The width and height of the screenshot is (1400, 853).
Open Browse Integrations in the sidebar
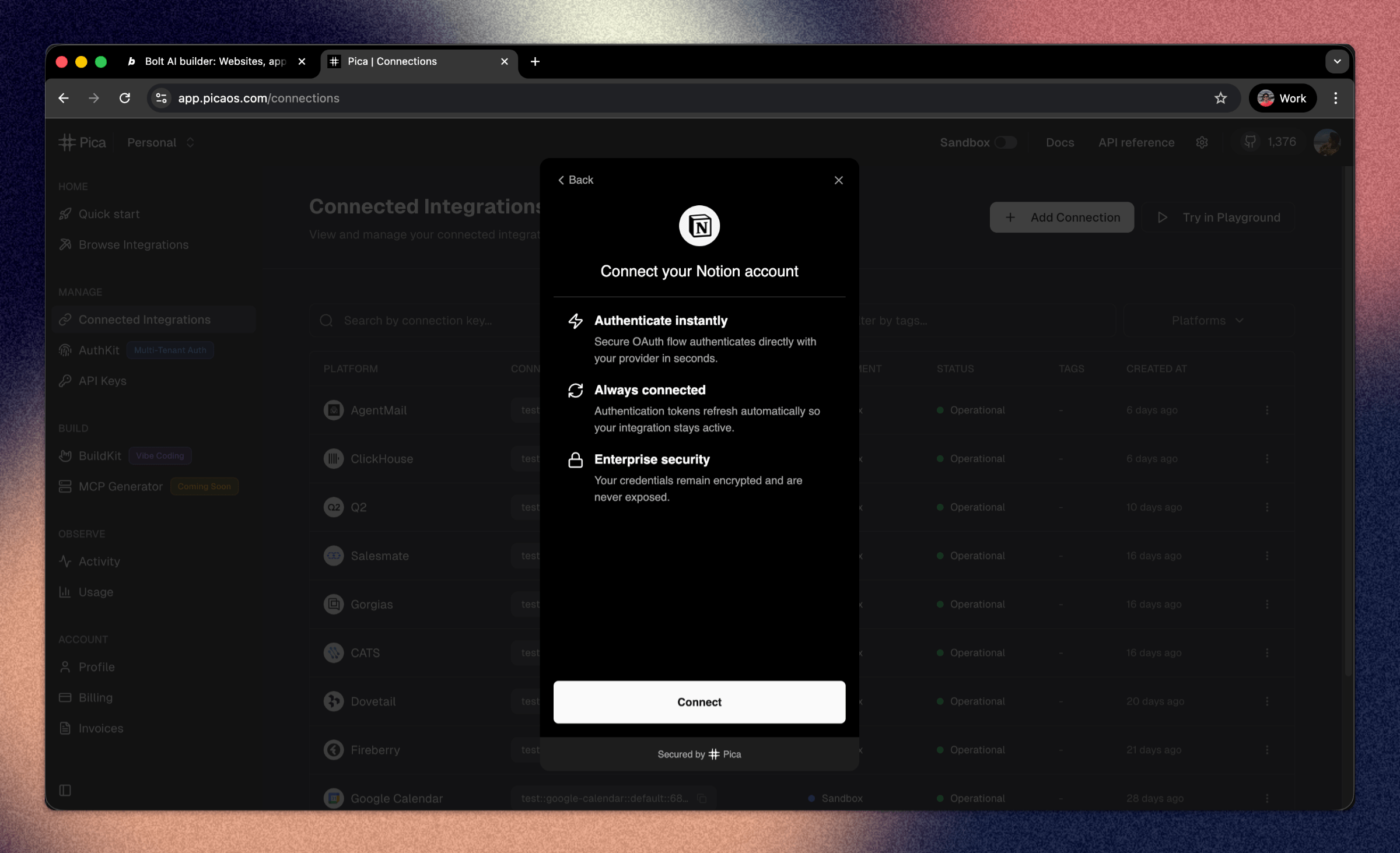133,245
